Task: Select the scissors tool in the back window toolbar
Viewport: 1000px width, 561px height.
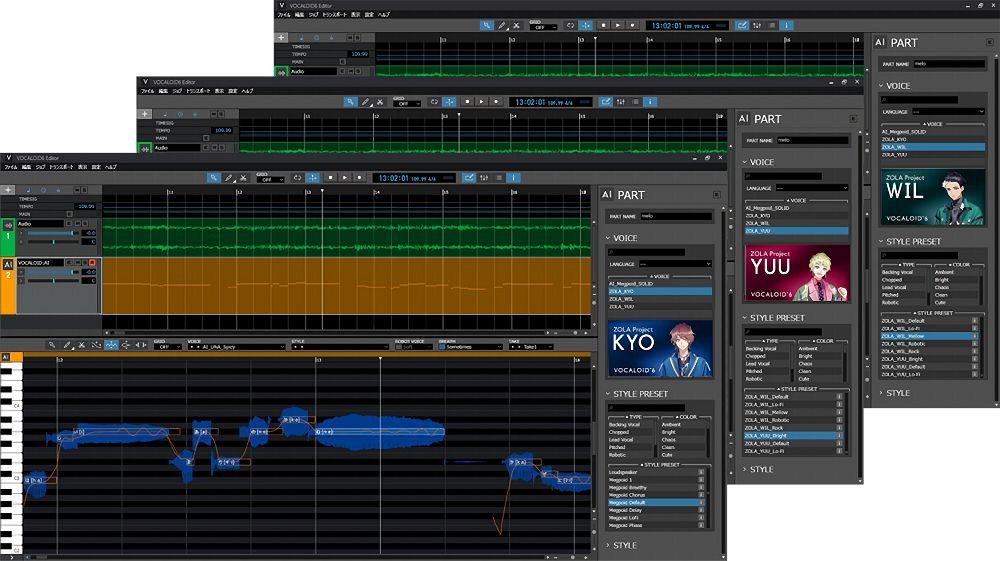Action: pyautogui.click(x=517, y=26)
